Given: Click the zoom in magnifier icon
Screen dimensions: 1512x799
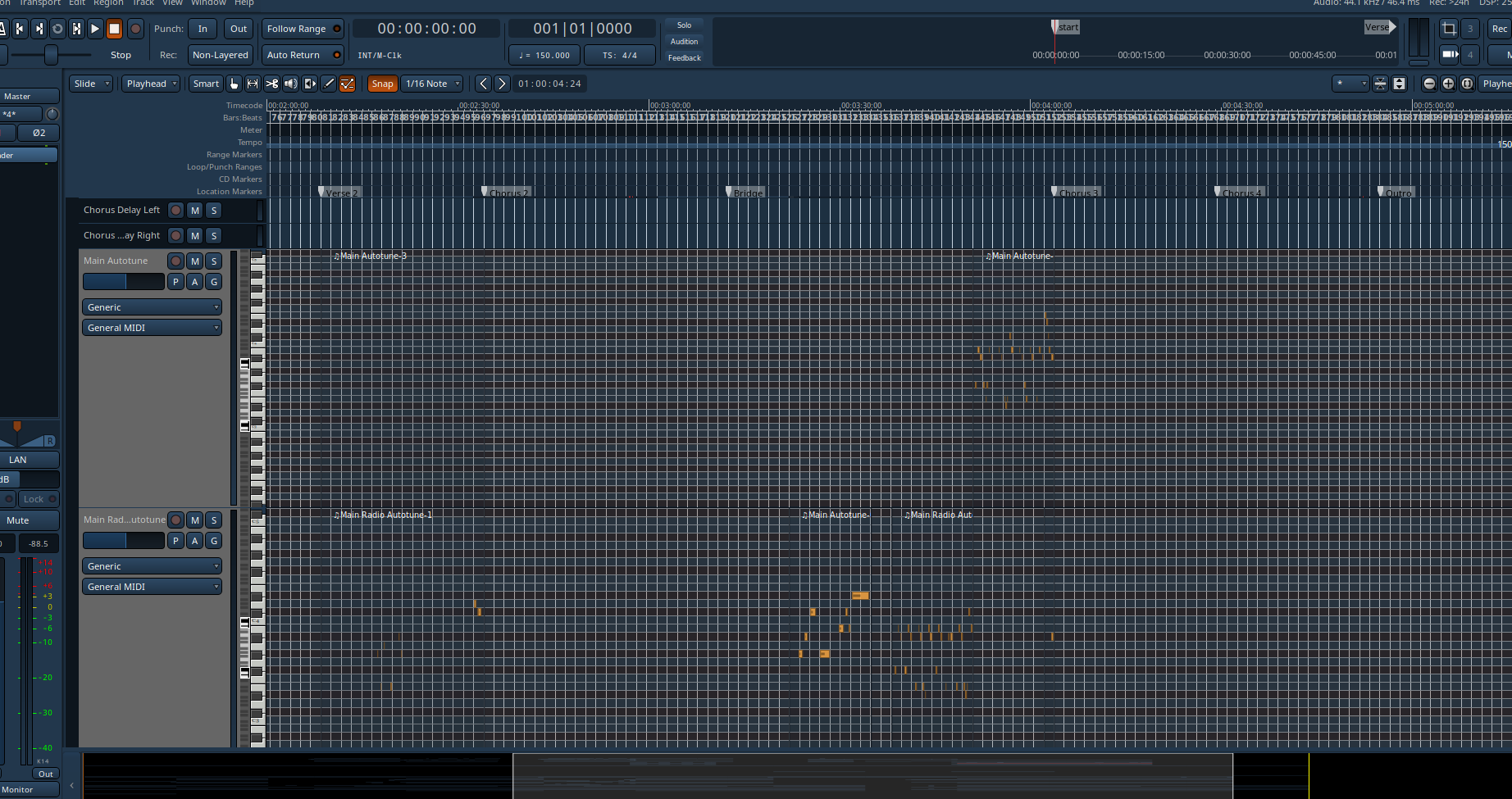Looking at the screenshot, I should pyautogui.click(x=1448, y=84).
